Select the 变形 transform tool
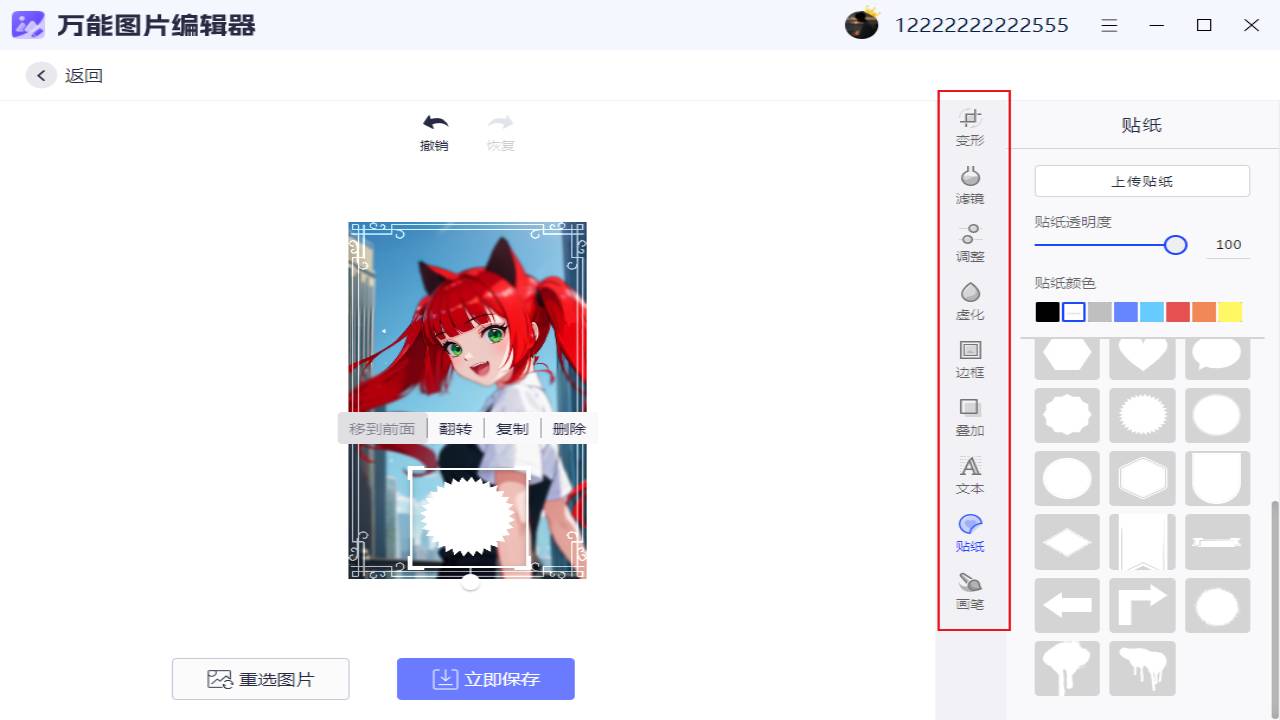The image size is (1280, 720). [x=969, y=127]
